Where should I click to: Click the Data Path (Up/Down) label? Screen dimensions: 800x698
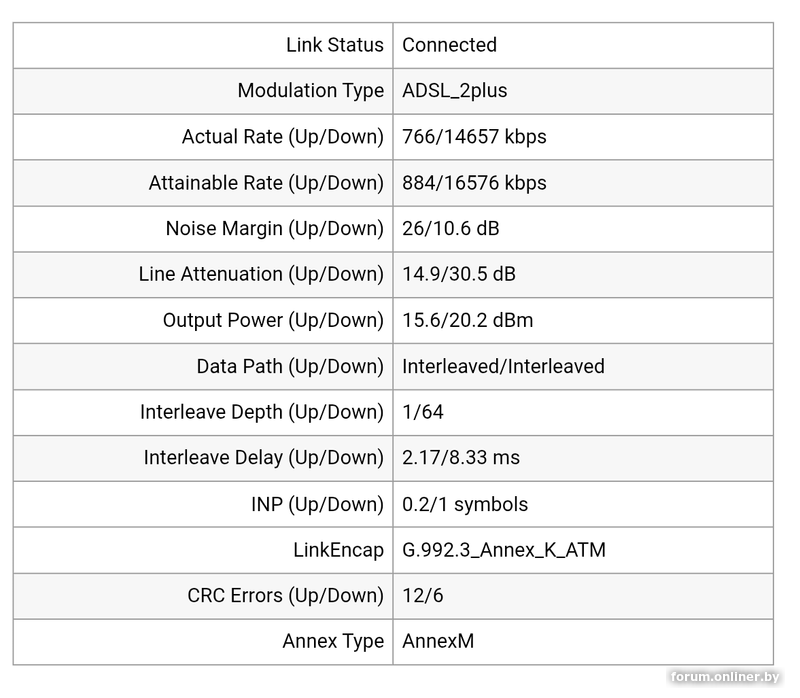click(x=289, y=366)
